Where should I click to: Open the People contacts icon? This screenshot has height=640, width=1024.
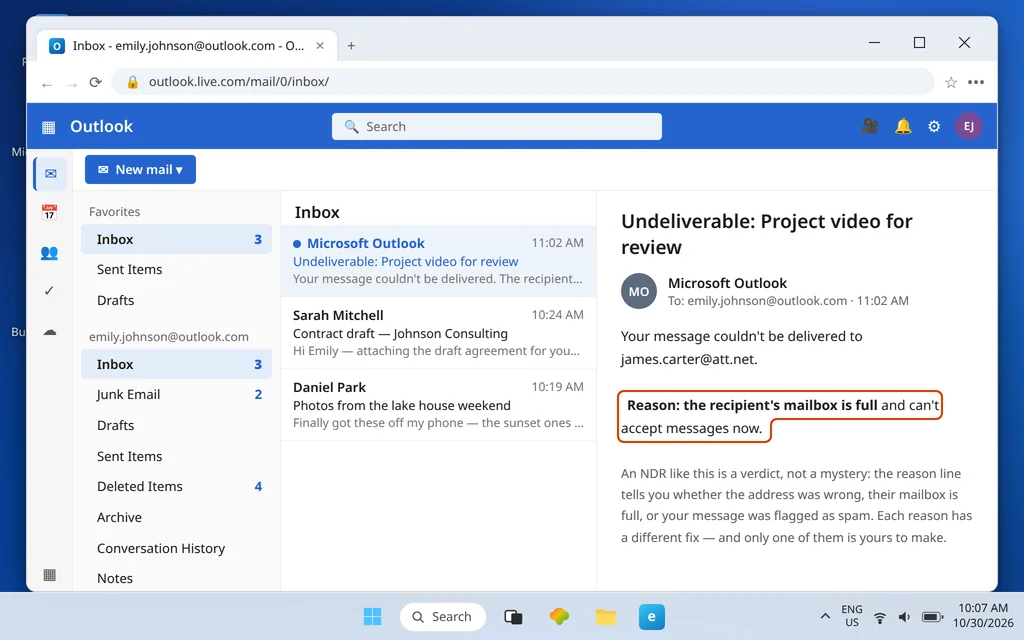pos(49,252)
